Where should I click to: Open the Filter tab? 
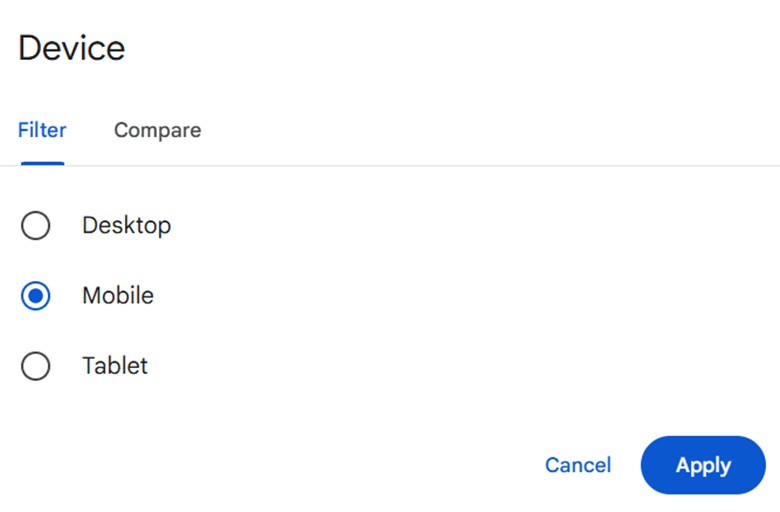pyautogui.click(x=42, y=130)
